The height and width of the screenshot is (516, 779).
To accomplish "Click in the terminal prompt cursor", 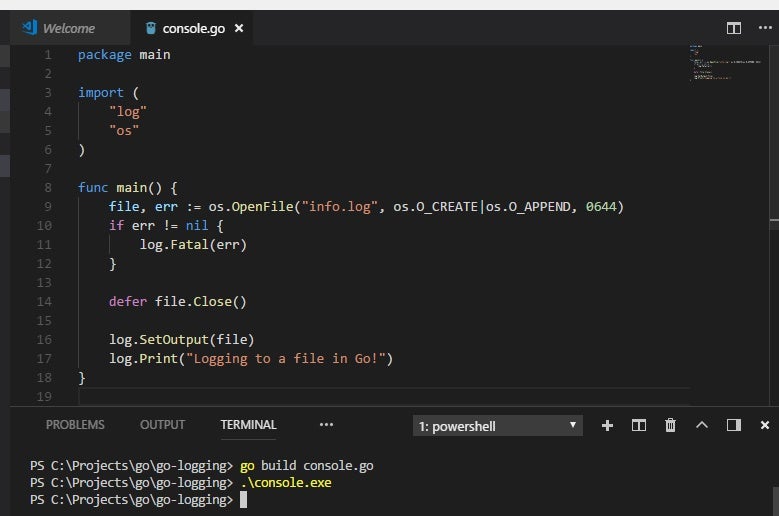I will (243, 499).
